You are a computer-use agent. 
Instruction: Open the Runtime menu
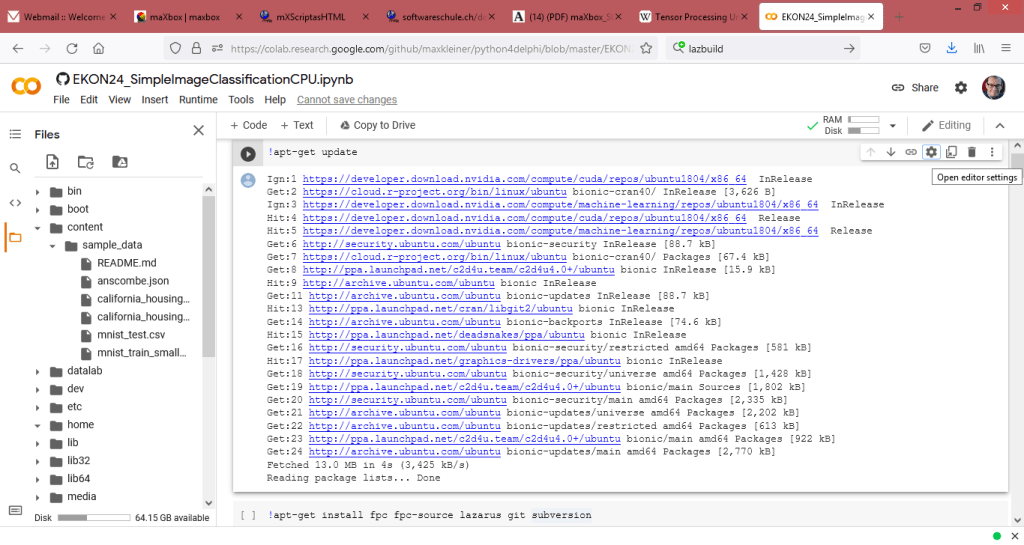[x=198, y=100]
